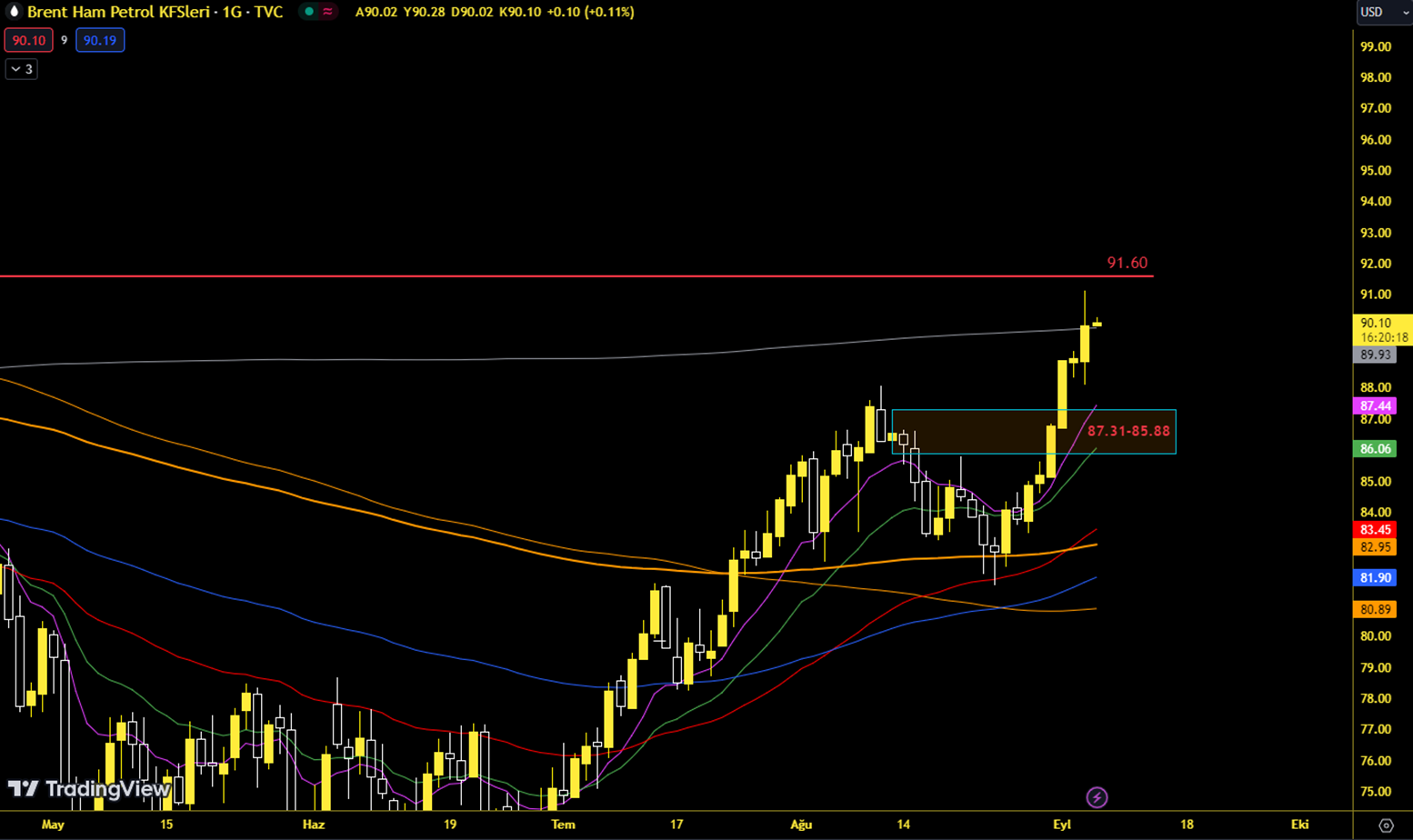1413x840 pixels.
Task: Open the USD currency dropdown
Action: coord(1384,12)
